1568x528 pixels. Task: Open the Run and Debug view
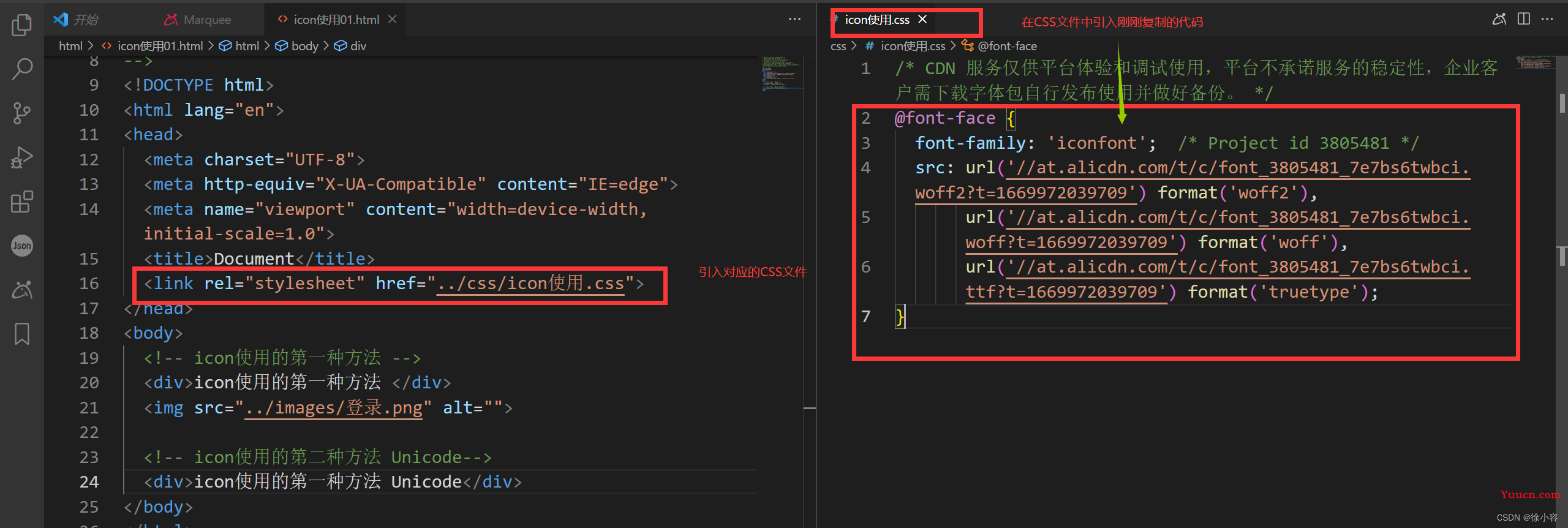point(22,157)
